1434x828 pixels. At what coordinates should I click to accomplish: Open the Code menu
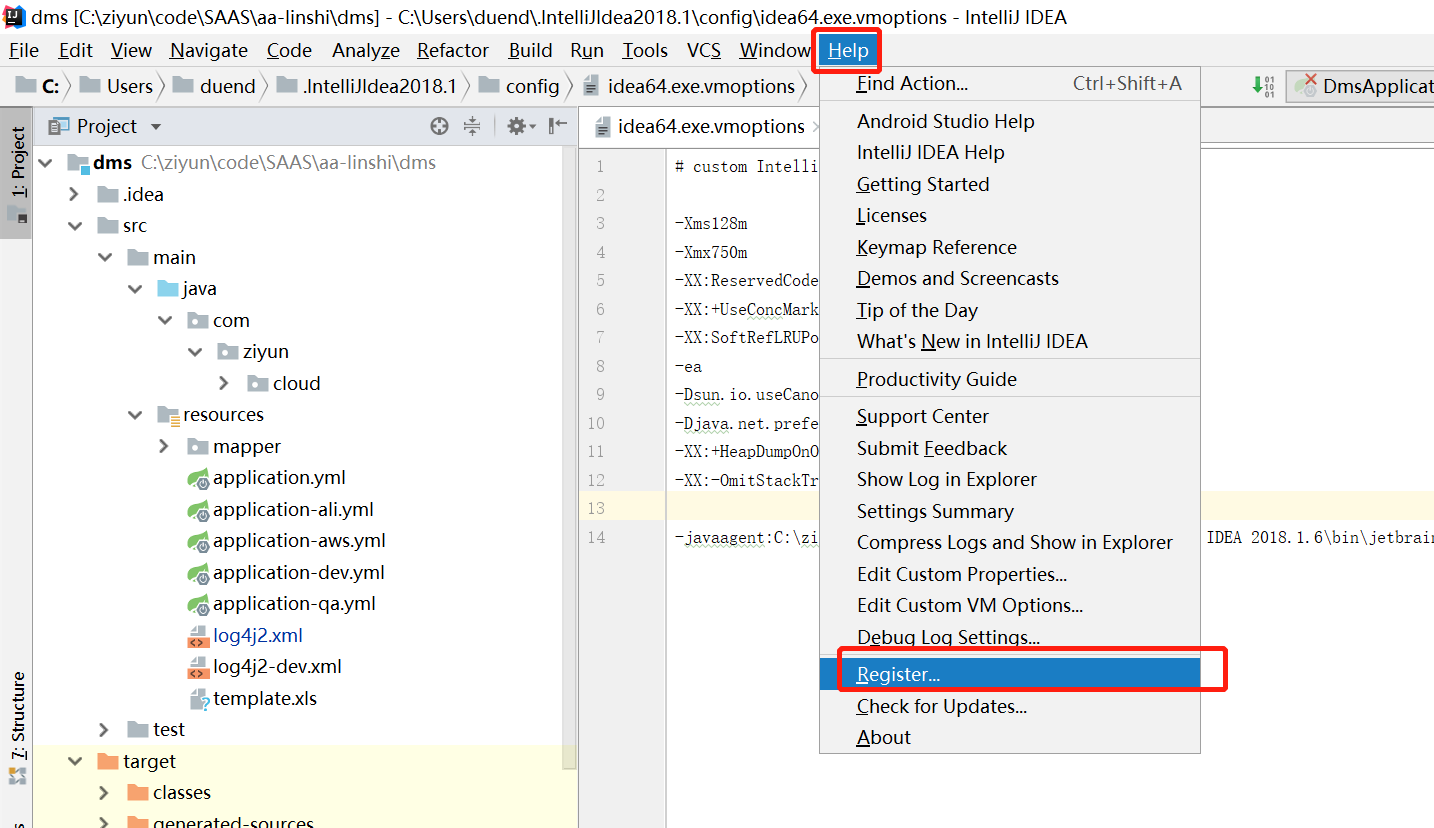coord(289,50)
